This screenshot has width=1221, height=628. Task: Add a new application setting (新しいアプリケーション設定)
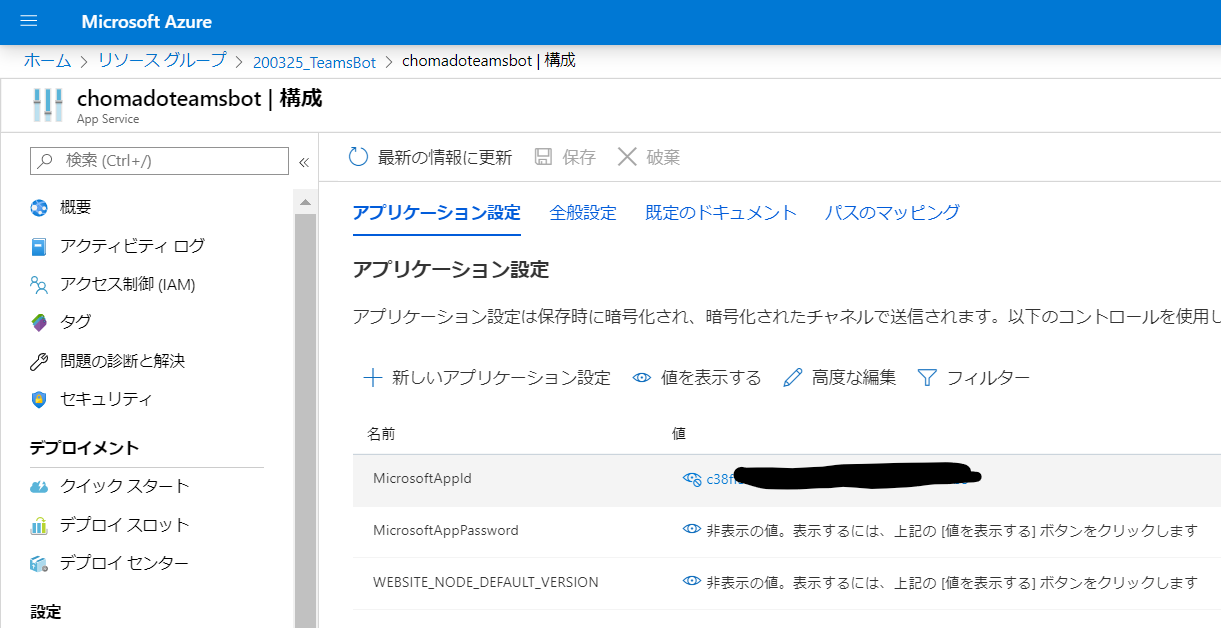487,378
